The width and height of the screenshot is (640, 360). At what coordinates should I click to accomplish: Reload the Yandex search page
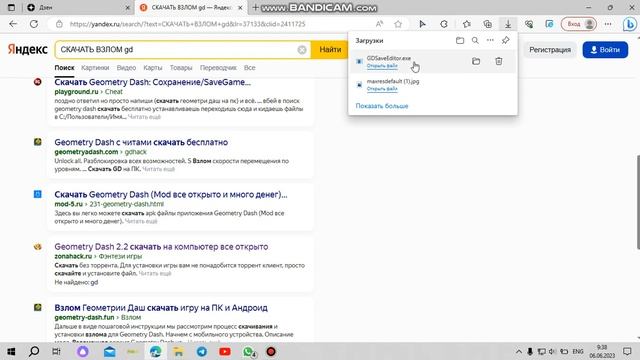[34, 24]
